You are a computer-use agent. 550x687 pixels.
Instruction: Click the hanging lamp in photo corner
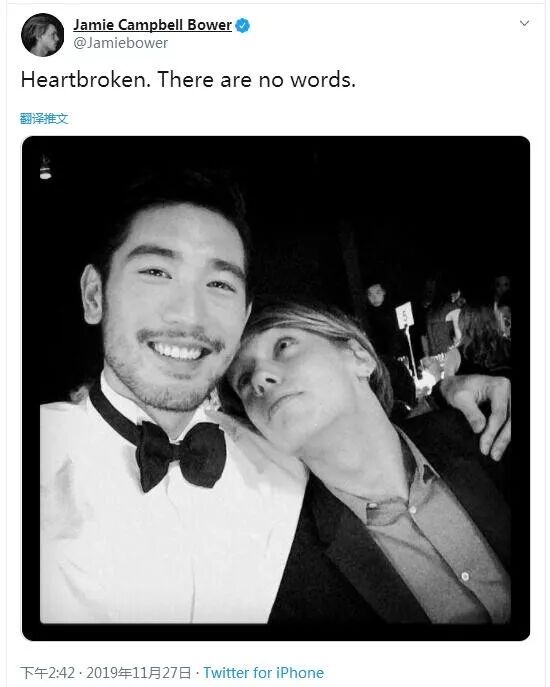[x=45, y=169]
